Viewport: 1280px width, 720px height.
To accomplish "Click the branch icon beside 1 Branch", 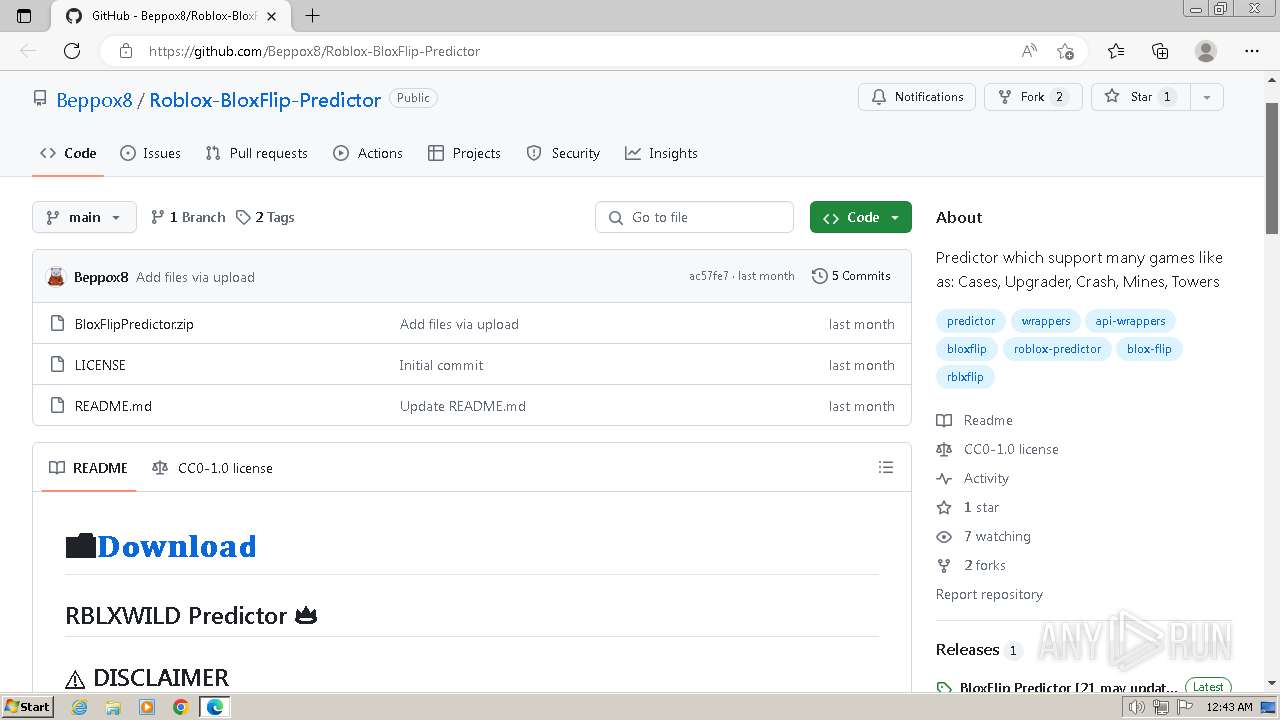I will [158, 217].
